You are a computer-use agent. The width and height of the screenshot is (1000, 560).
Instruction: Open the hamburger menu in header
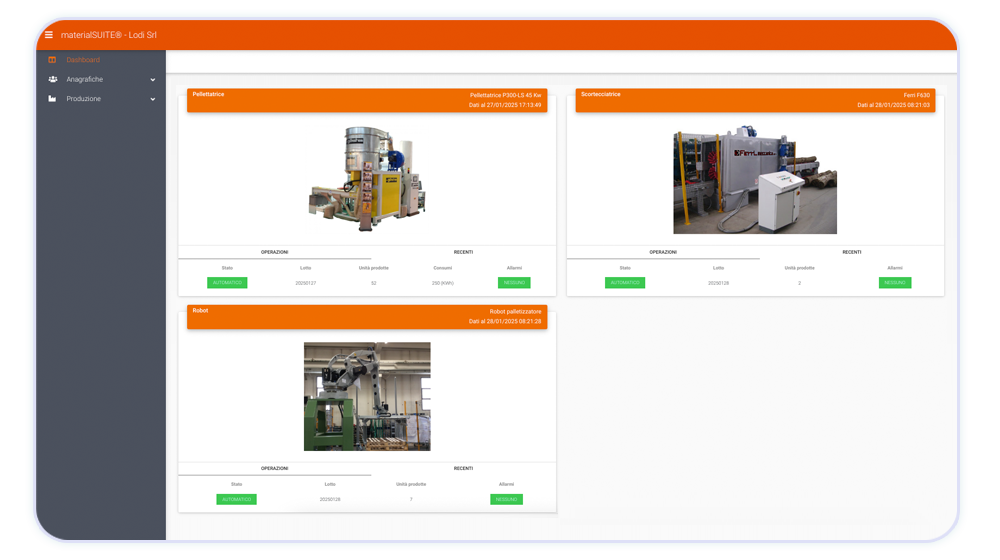(49, 35)
